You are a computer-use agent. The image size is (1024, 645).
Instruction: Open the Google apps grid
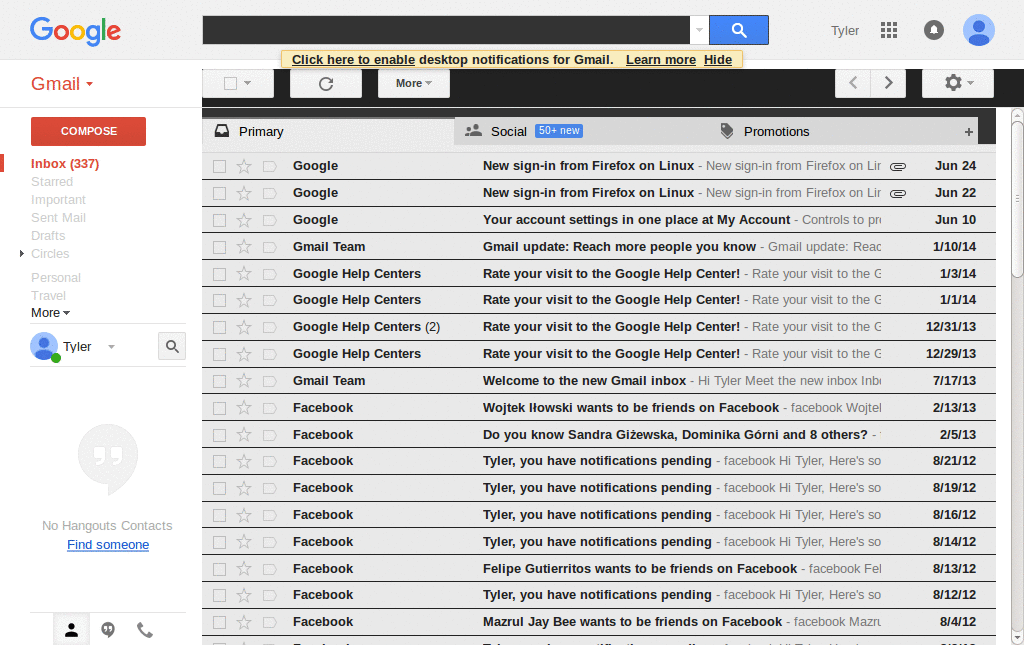click(x=888, y=30)
